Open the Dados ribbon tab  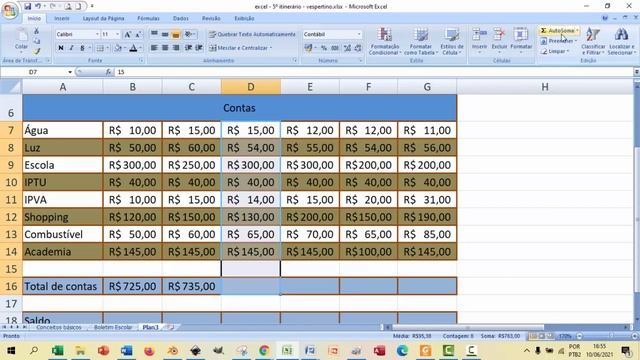click(181, 18)
